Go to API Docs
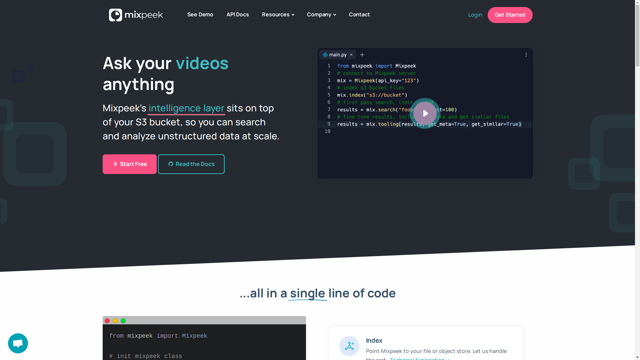The height and width of the screenshot is (360, 640). pyautogui.click(x=238, y=15)
